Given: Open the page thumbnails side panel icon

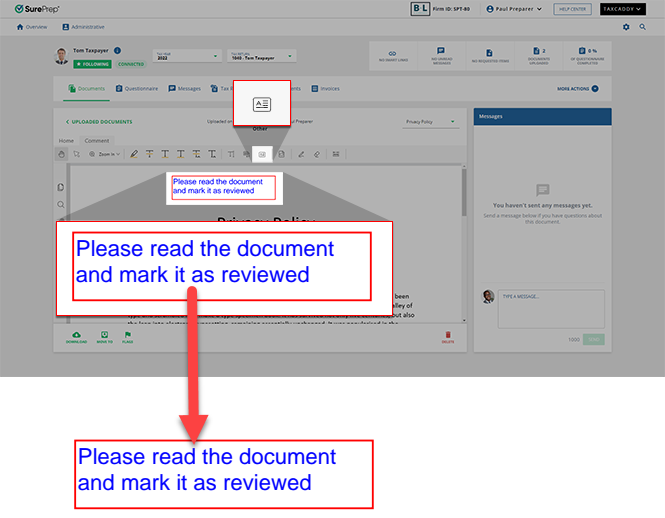Looking at the screenshot, I should [x=61, y=187].
